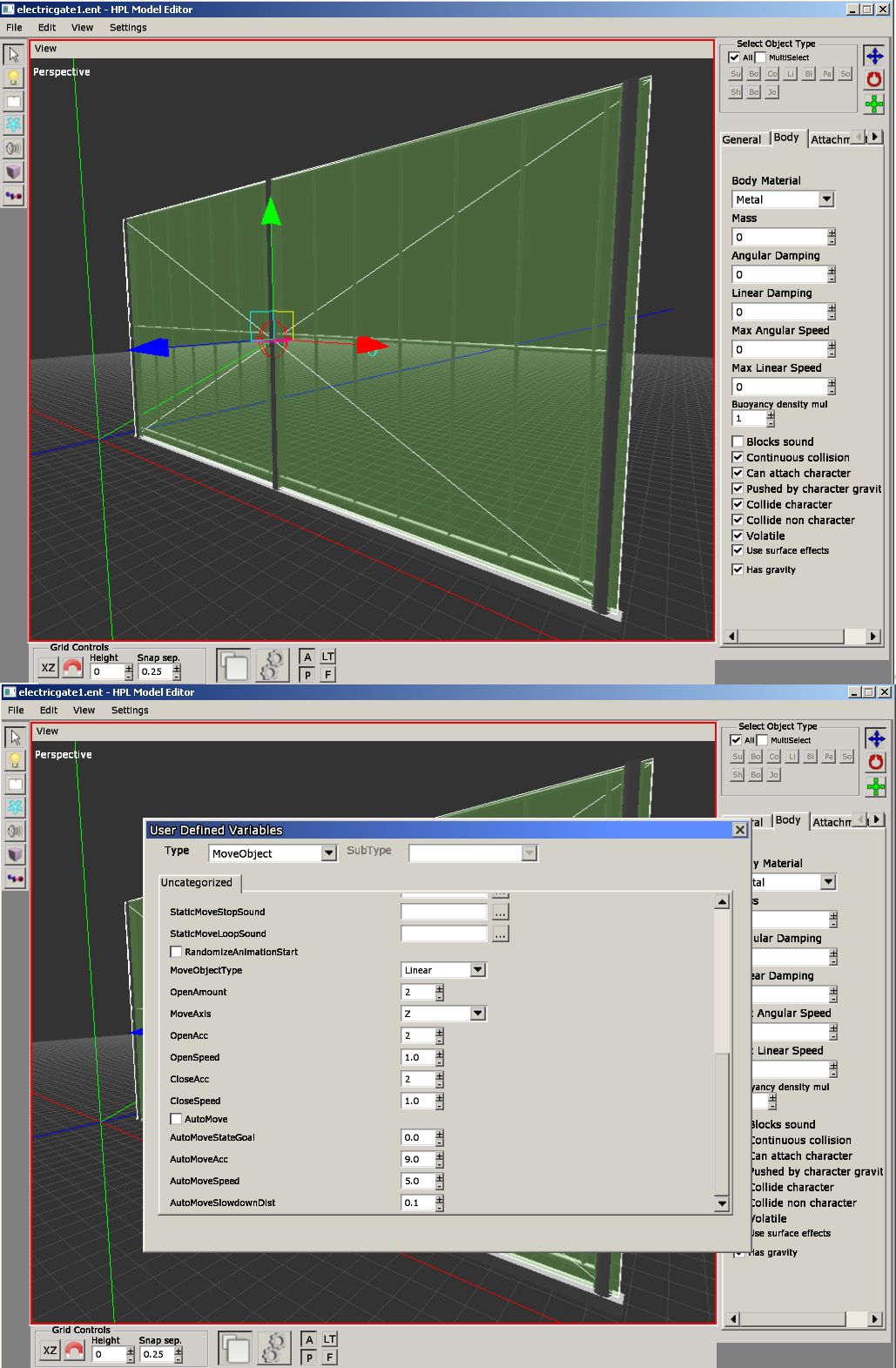Switch to the fully visible General tab
Viewport: 896px width, 1368px height.
coord(741,139)
